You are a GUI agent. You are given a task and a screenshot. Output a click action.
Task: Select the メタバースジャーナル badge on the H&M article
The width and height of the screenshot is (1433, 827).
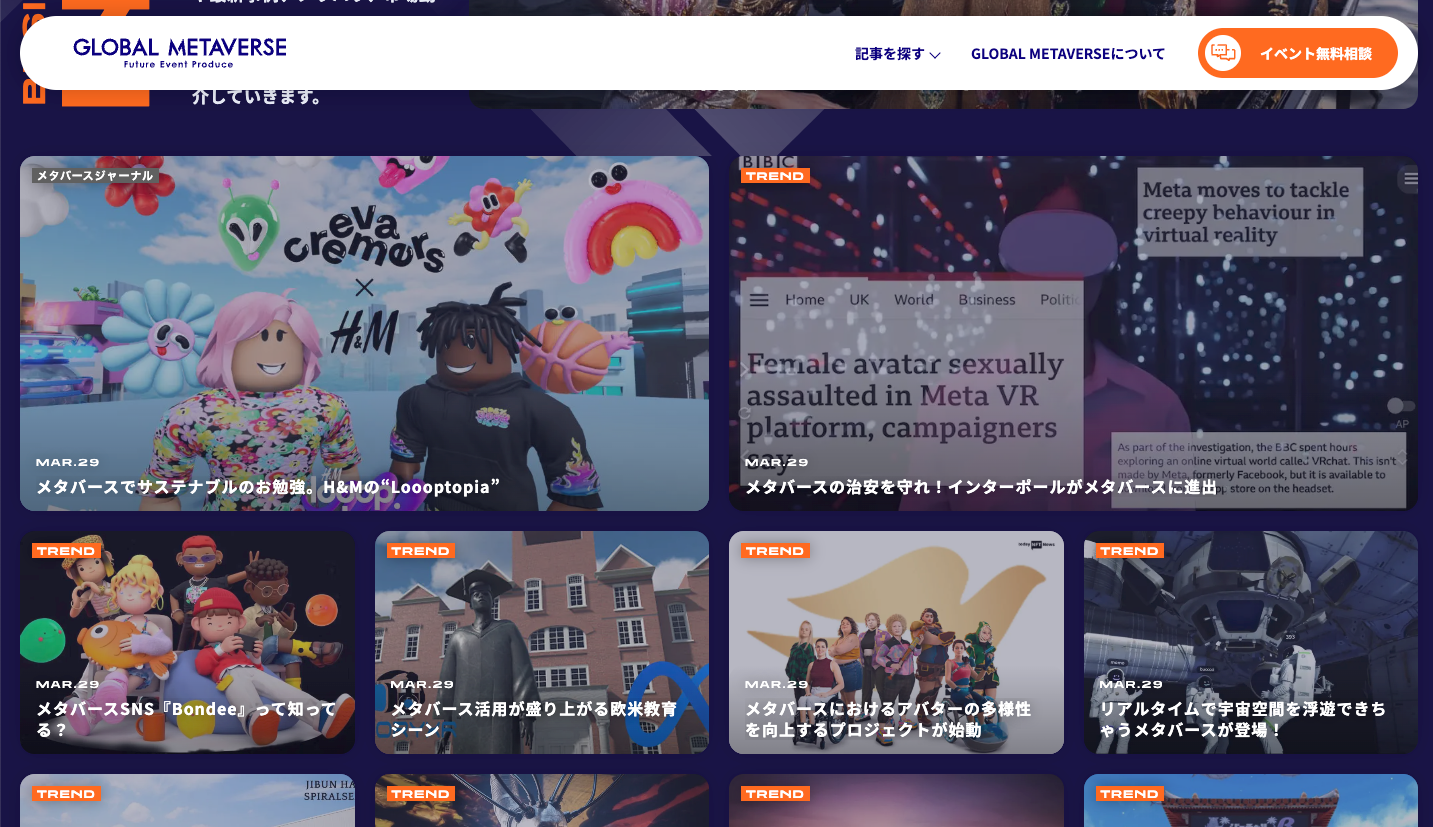click(x=94, y=175)
